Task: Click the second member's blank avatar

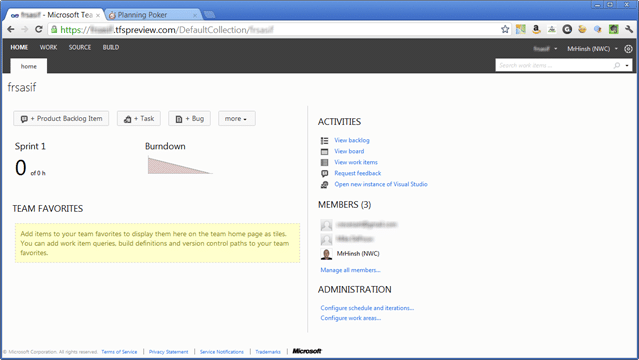Action: coord(326,239)
